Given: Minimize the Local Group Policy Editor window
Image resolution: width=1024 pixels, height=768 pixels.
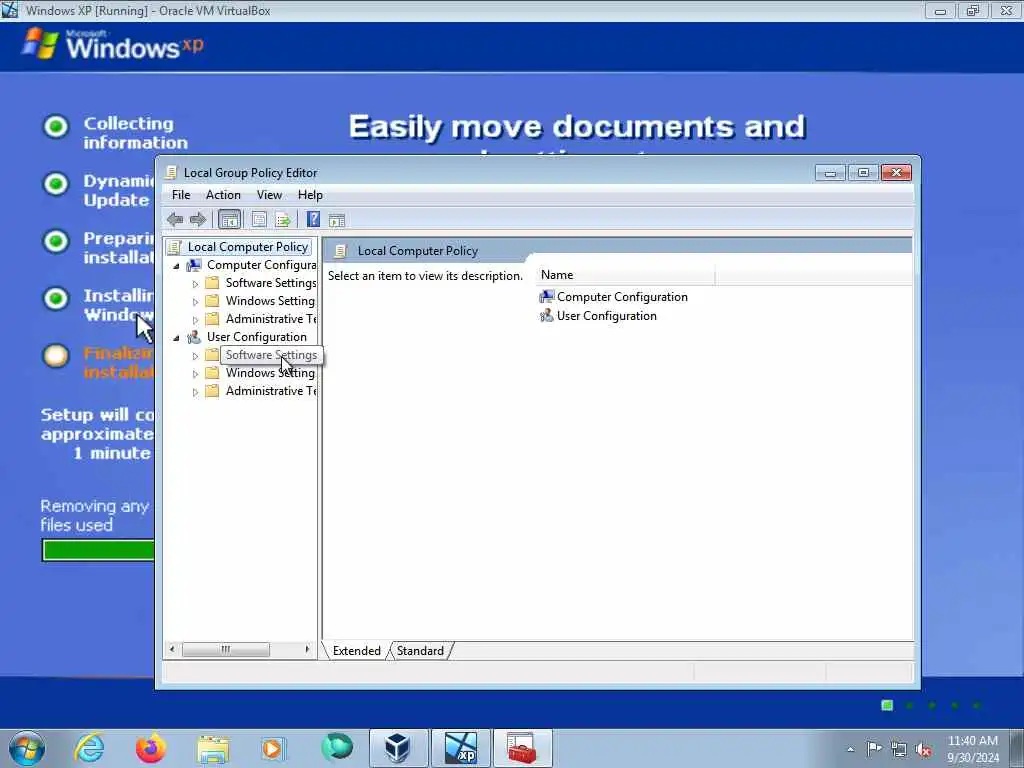Looking at the screenshot, I should click(830, 173).
